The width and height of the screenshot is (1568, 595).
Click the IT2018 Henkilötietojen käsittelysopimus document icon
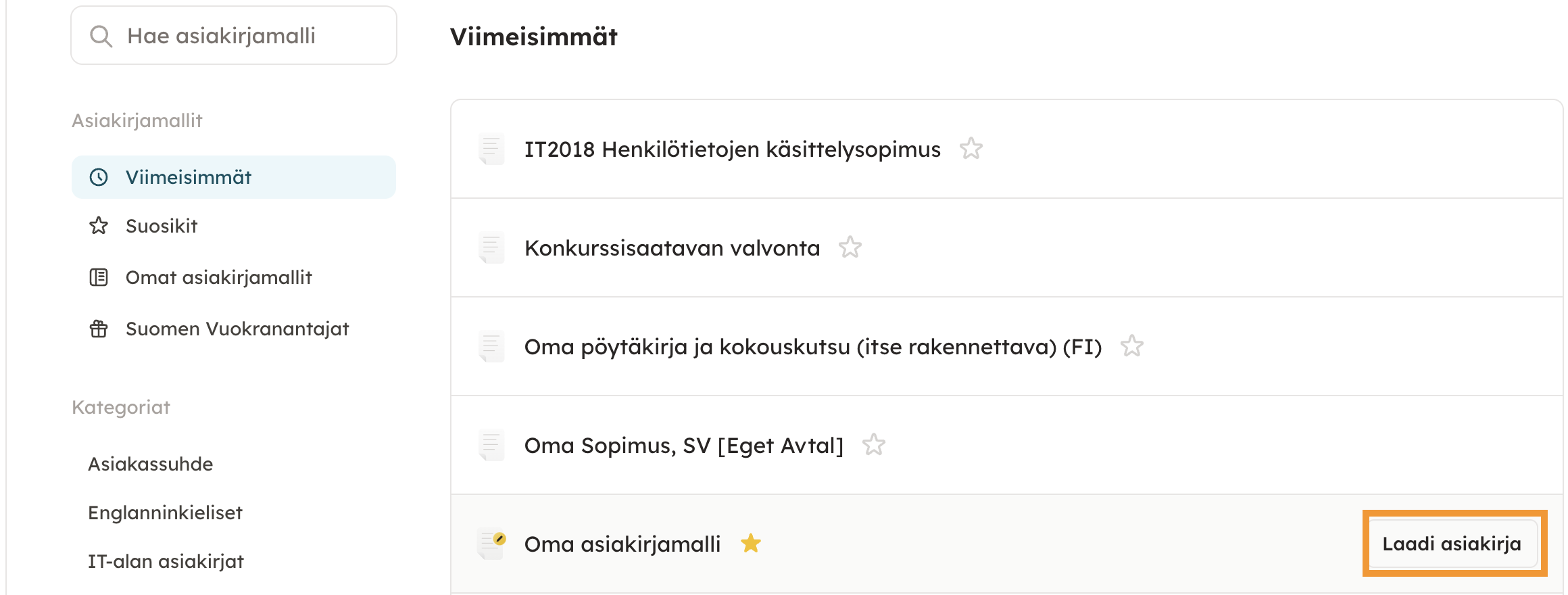(491, 149)
